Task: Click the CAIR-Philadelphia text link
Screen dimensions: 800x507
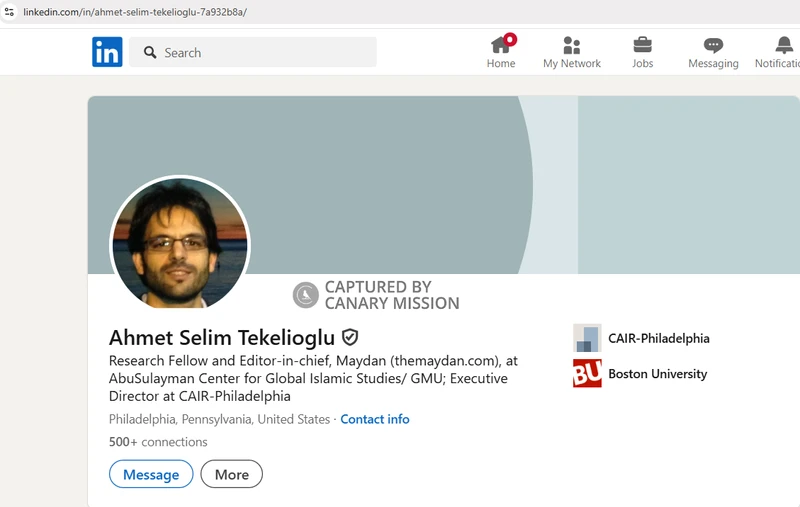Action: (x=658, y=338)
